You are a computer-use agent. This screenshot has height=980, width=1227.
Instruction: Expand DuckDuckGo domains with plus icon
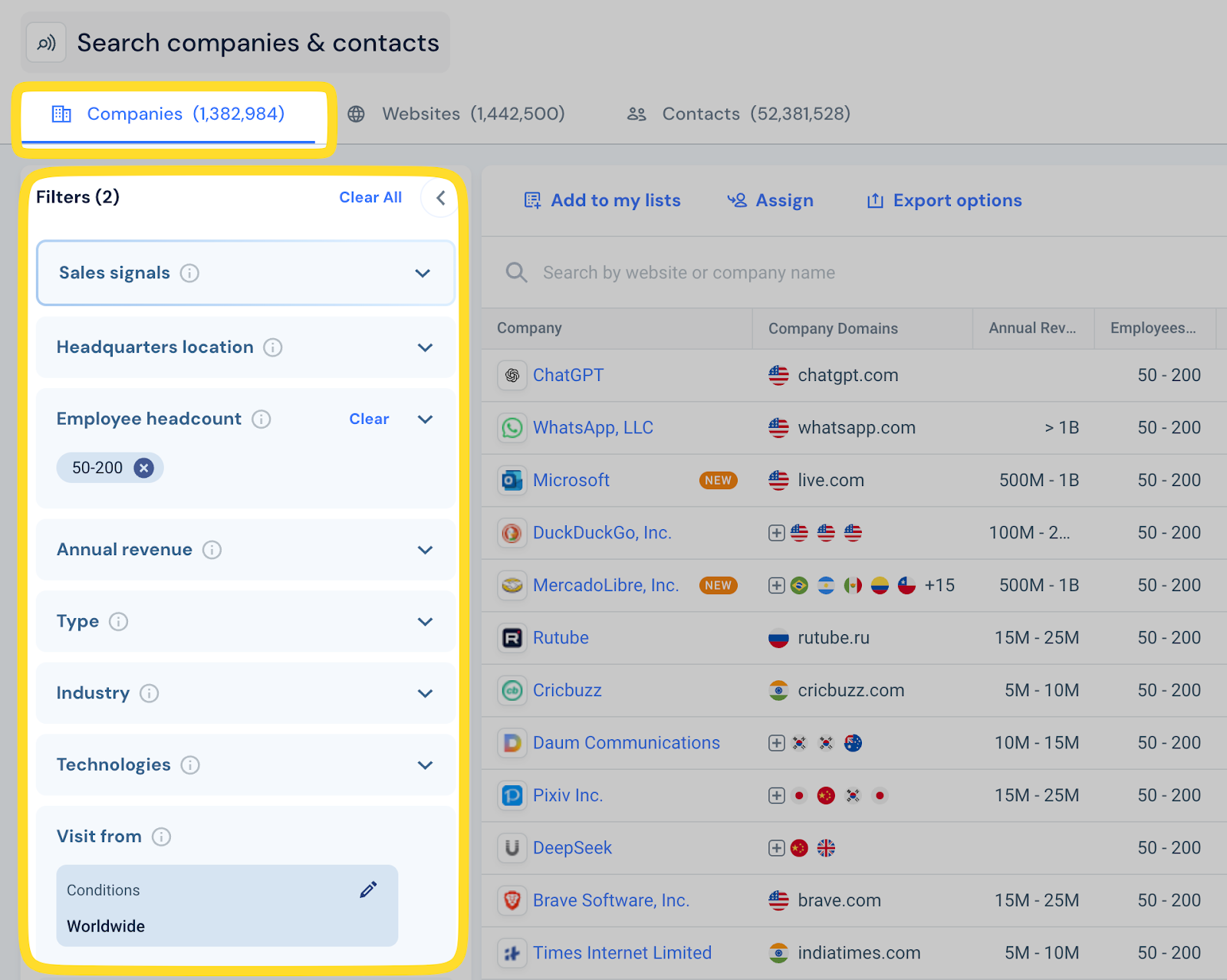pyautogui.click(x=777, y=533)
